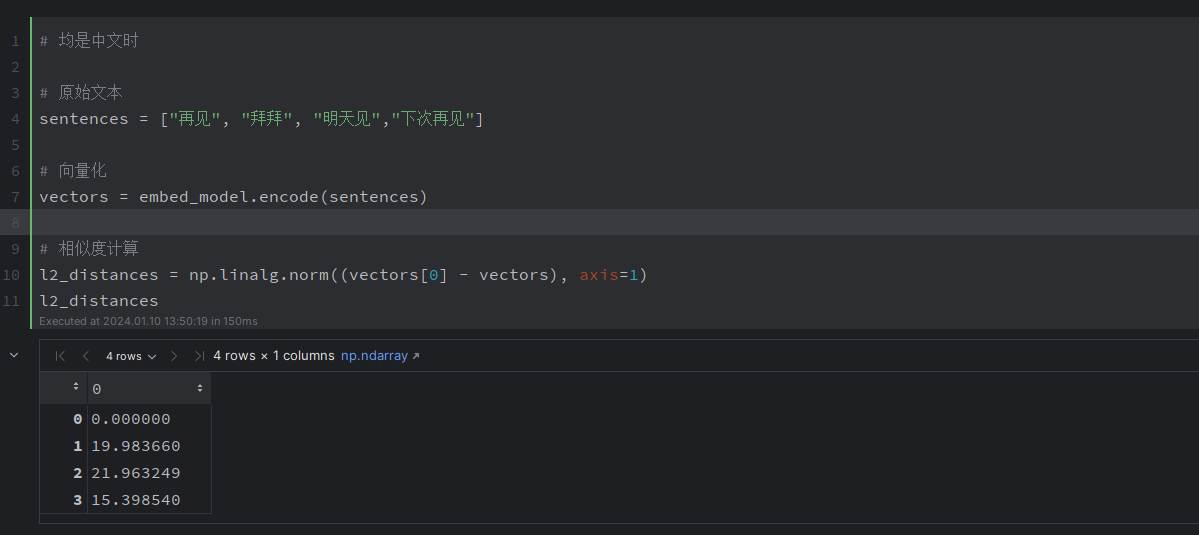Click the 4 rows × 1 columns label

[x=274, y=356]
